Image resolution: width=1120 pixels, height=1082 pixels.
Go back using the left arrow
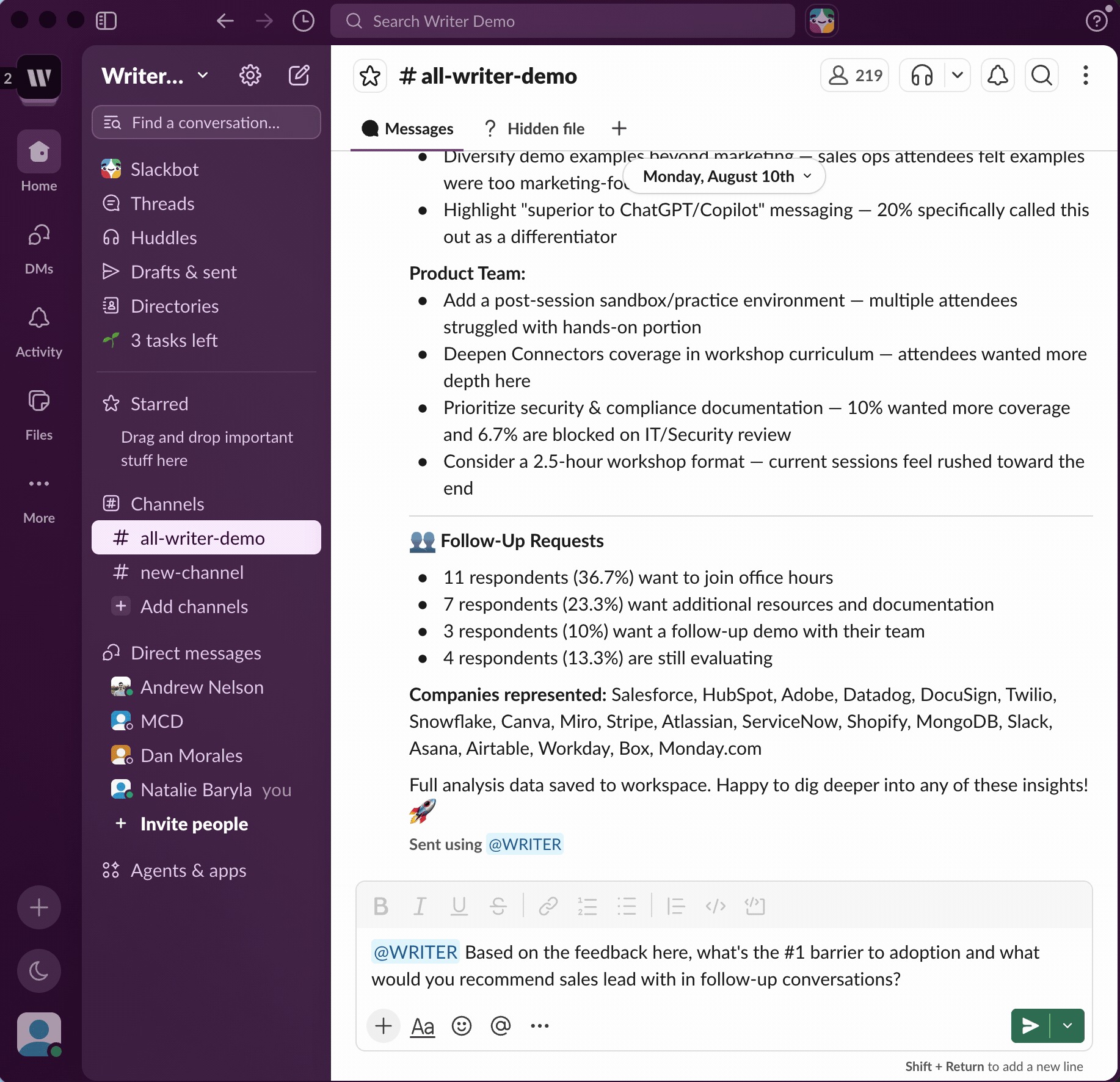point(225,21)
